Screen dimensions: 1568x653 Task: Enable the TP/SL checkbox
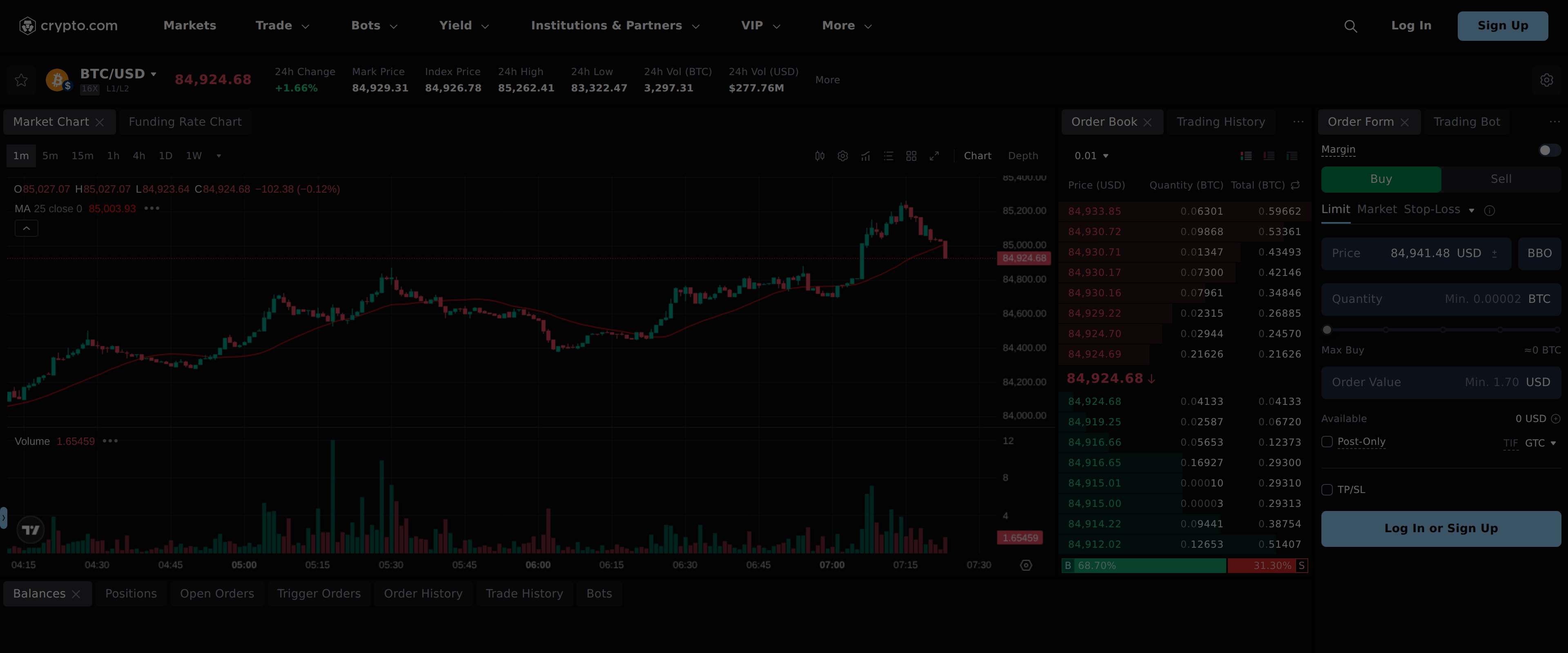(1327, 490)
